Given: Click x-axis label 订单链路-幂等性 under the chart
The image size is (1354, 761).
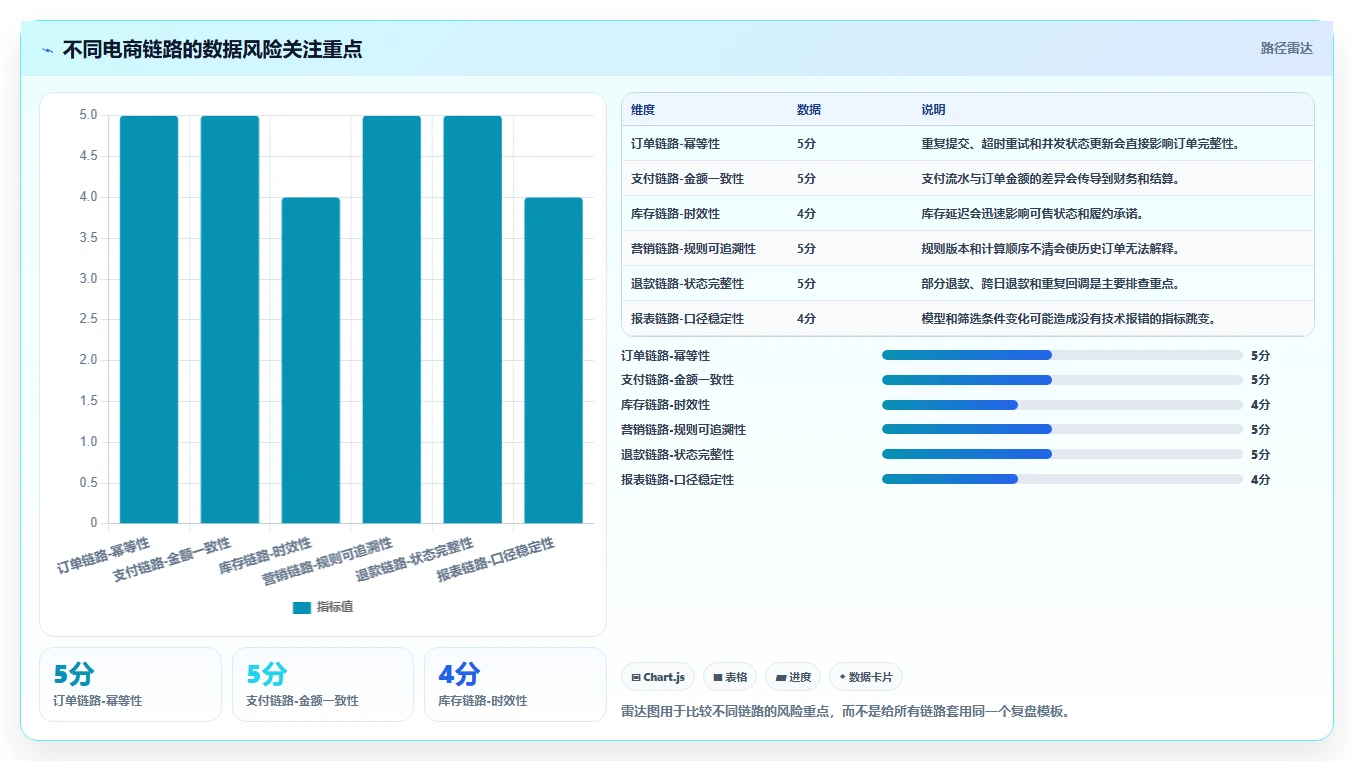Looking at the screenshot, I should click(104, 555).
